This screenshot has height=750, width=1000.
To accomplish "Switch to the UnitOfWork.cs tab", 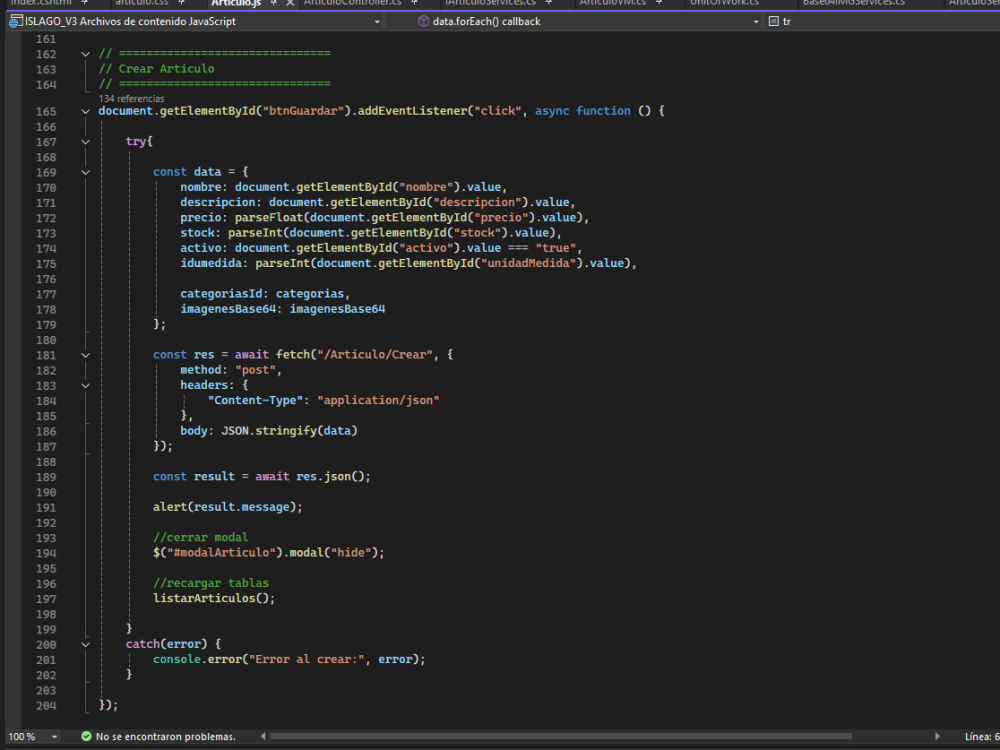I will [724, 3].
